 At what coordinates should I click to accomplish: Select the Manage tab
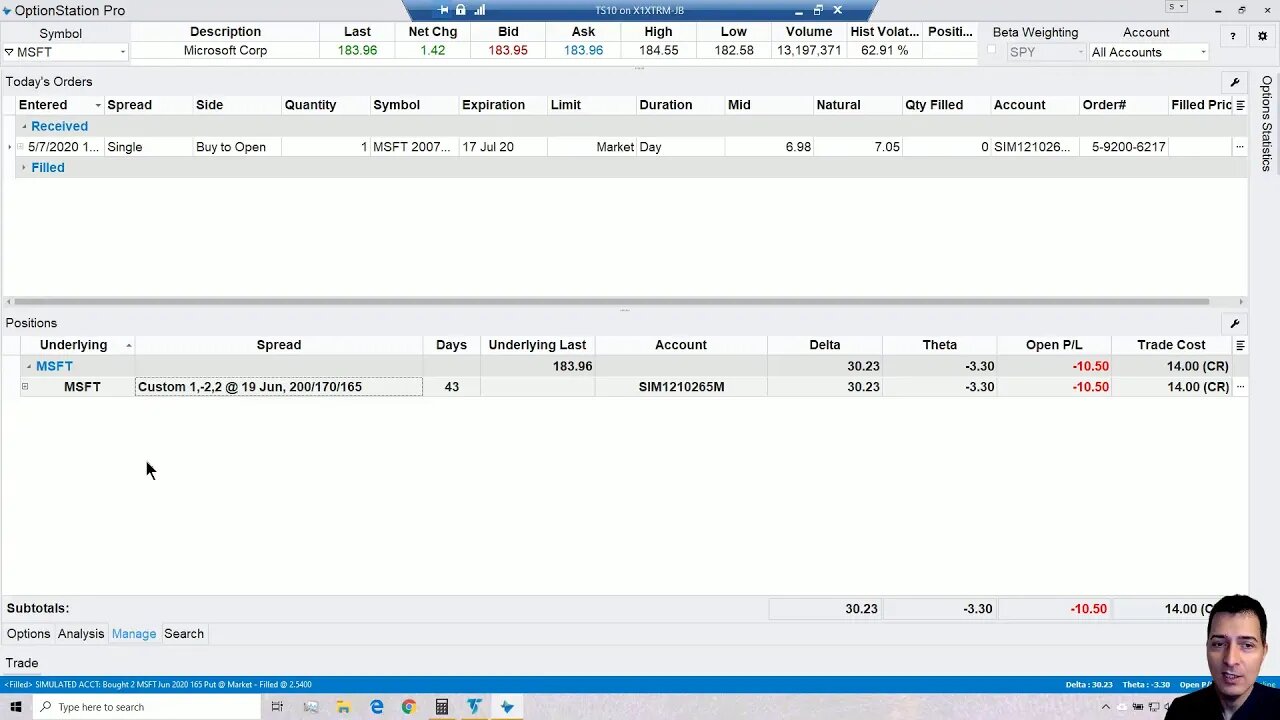point(134,634)
